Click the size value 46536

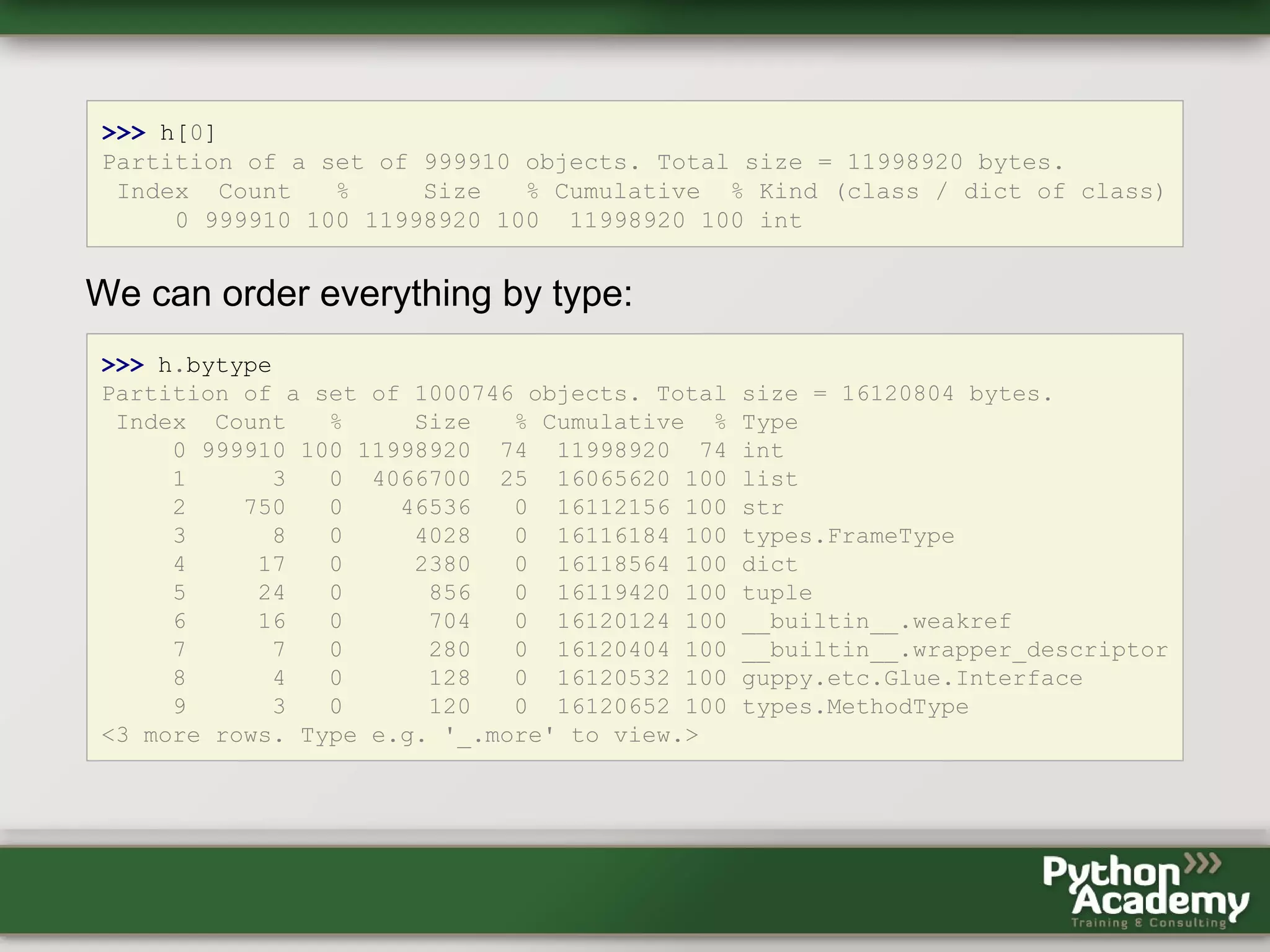point(436,507)
